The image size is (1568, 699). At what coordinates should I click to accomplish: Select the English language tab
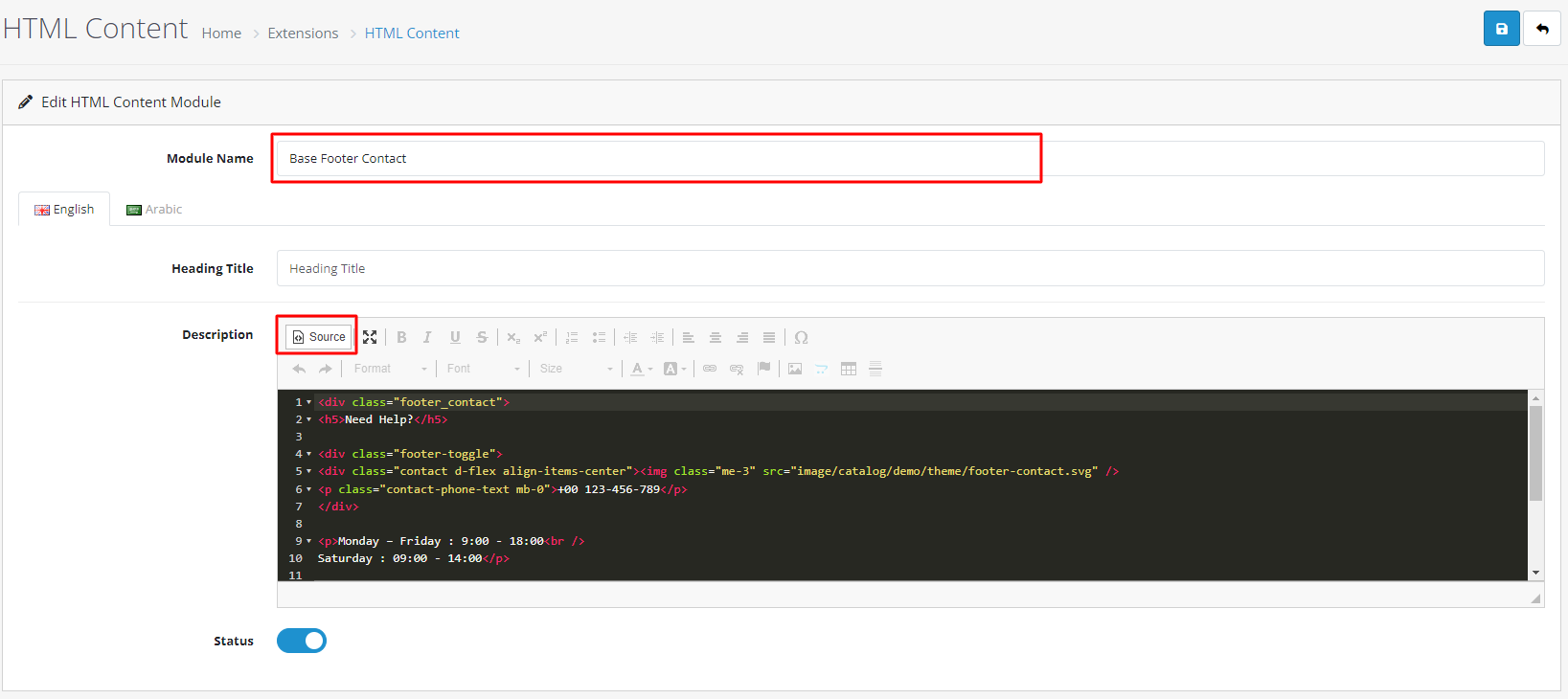(x=64, y=210)
